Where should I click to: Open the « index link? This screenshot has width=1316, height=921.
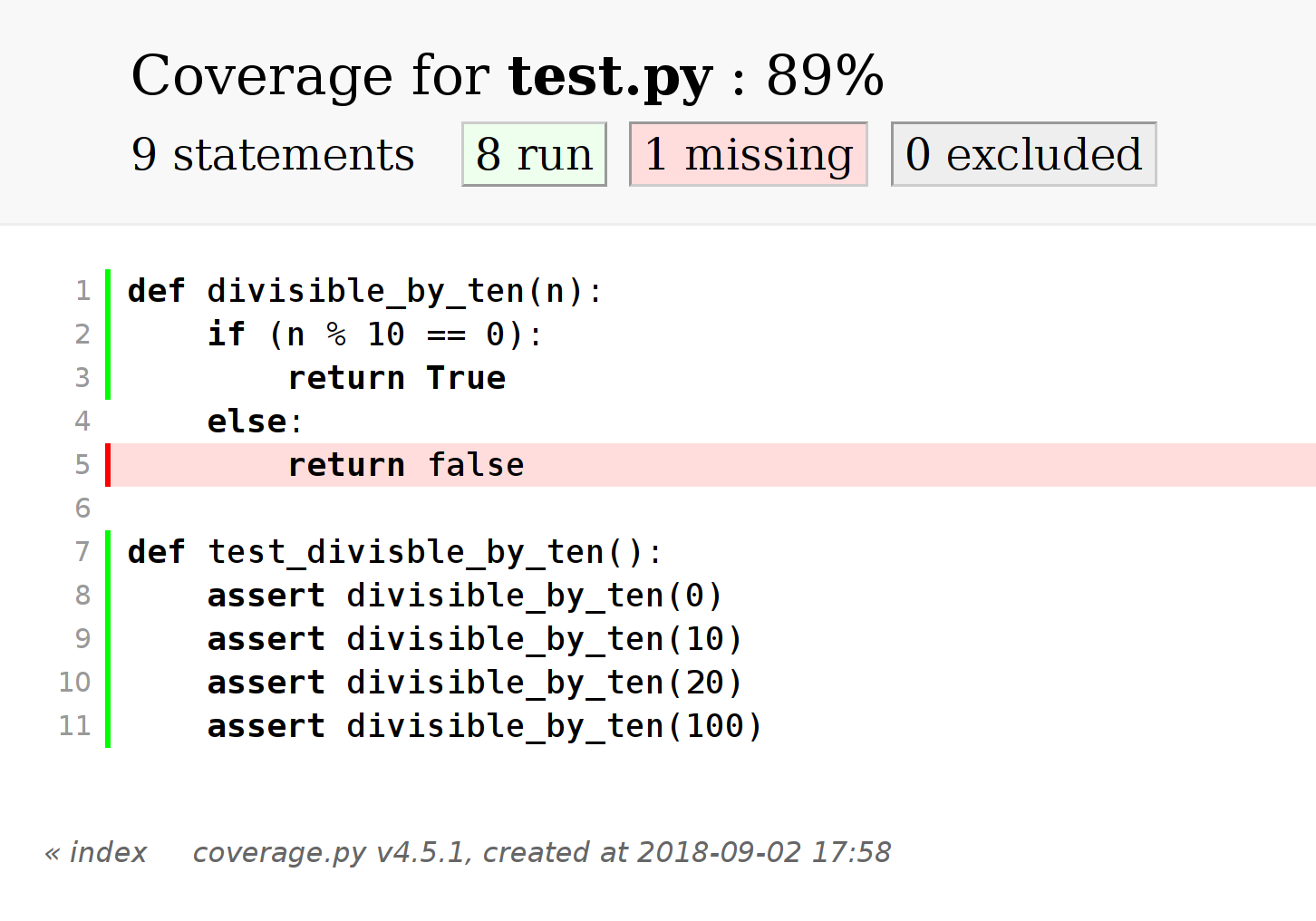[x=96, y=852]
